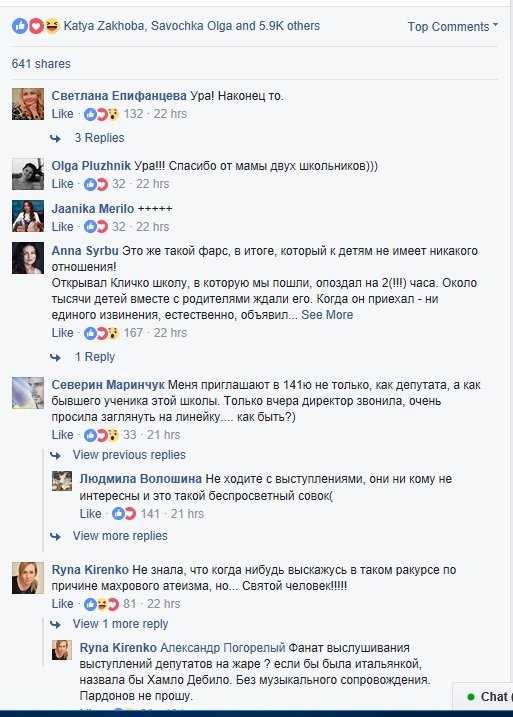Expand View more replies link
513x717 pixels.
[120, 536]
